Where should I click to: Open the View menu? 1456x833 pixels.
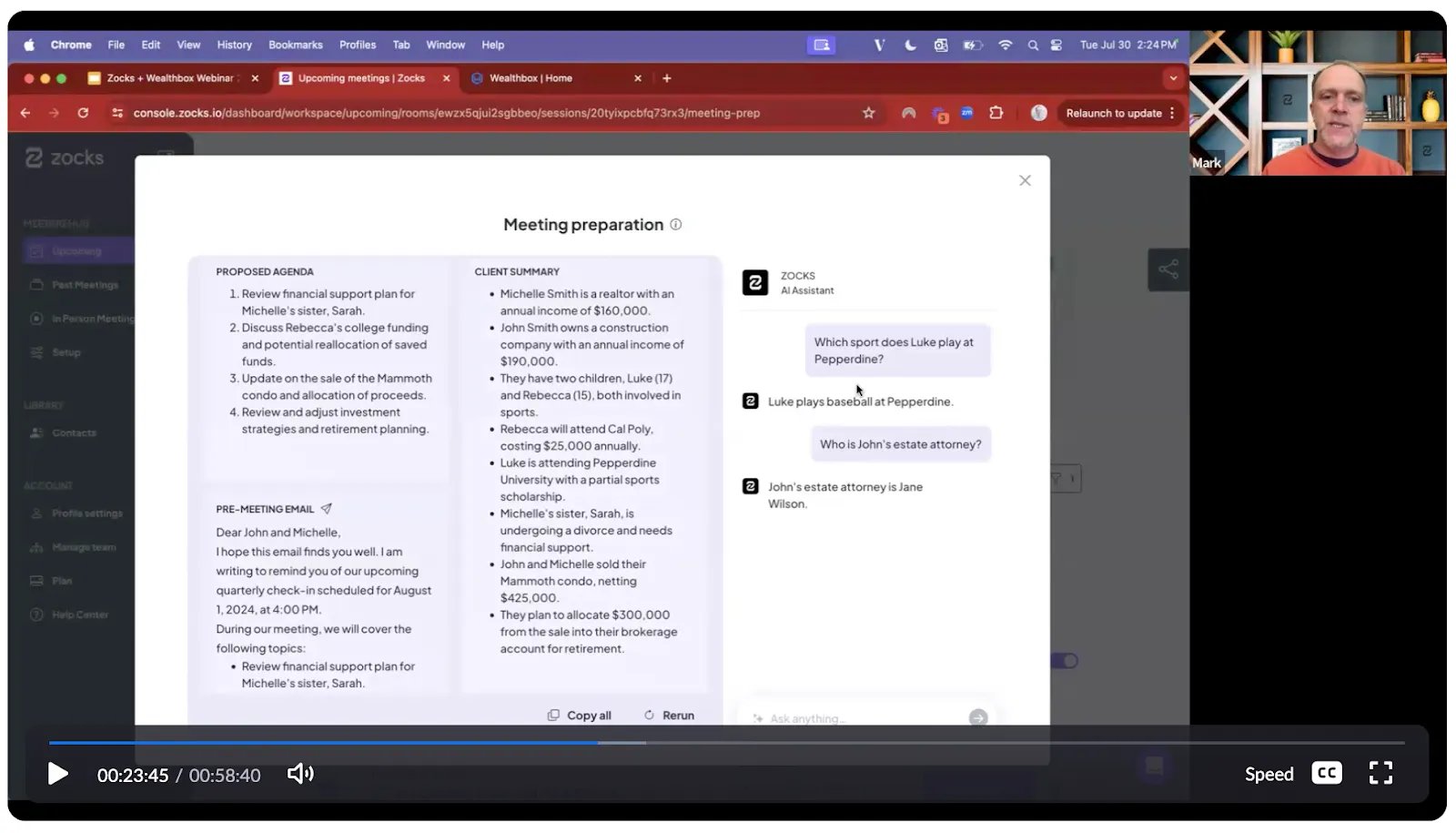pos(188,45)
